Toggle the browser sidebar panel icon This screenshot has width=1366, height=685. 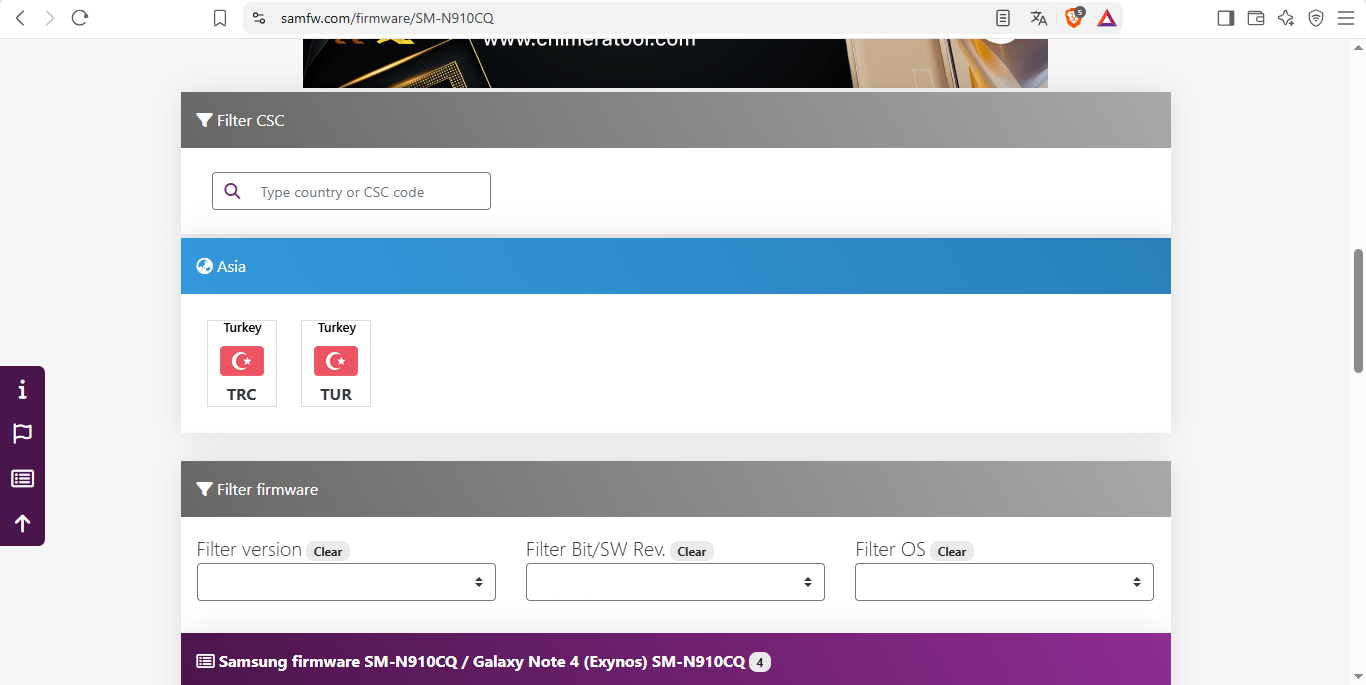[1226, 18]
